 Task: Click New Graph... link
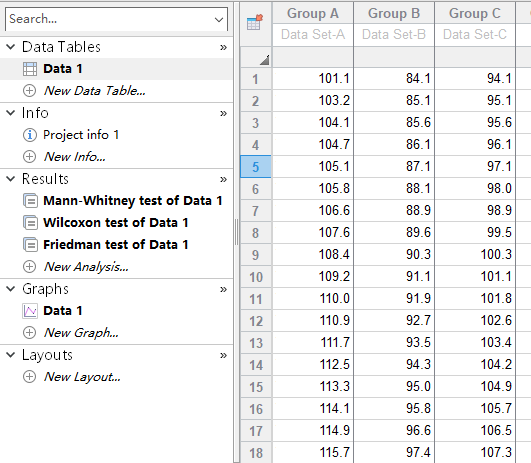click(x=81, y=333)
